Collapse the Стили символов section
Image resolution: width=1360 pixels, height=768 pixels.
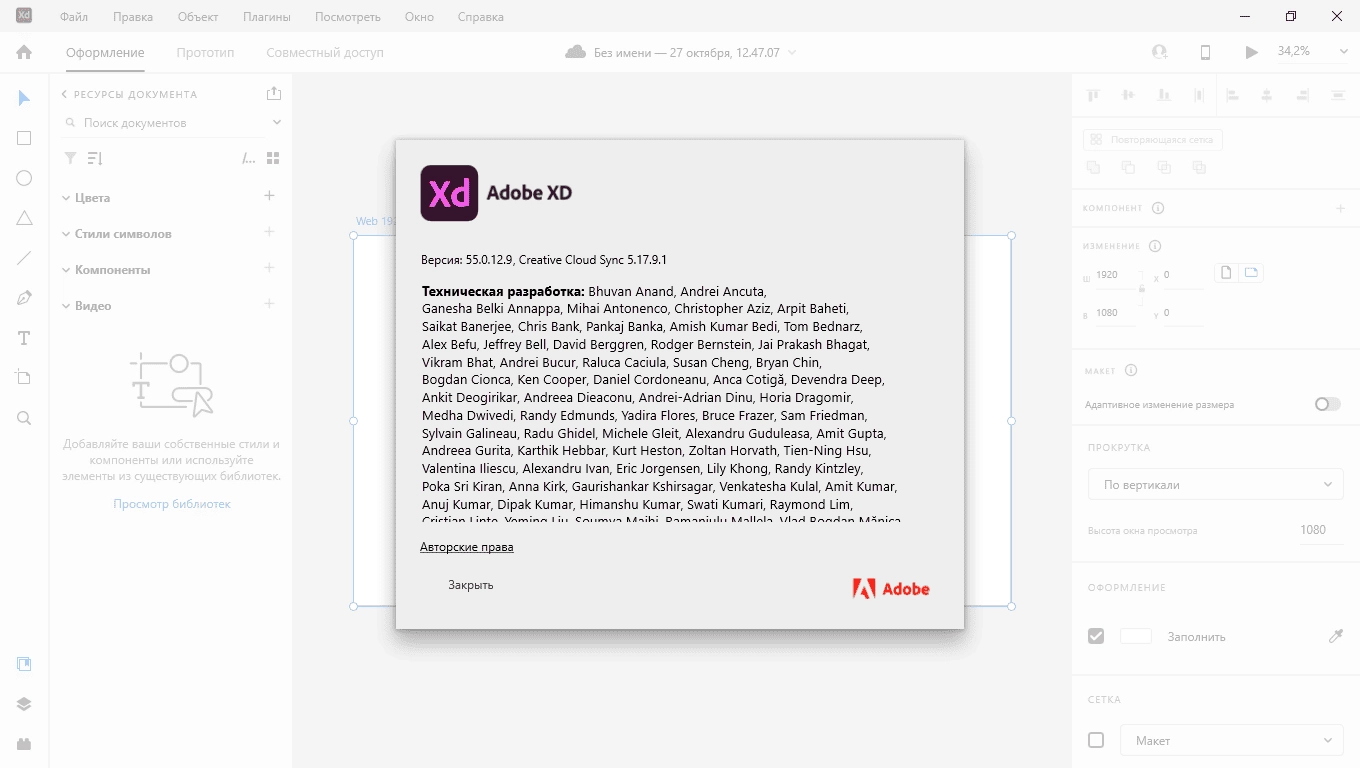[66, 234]
